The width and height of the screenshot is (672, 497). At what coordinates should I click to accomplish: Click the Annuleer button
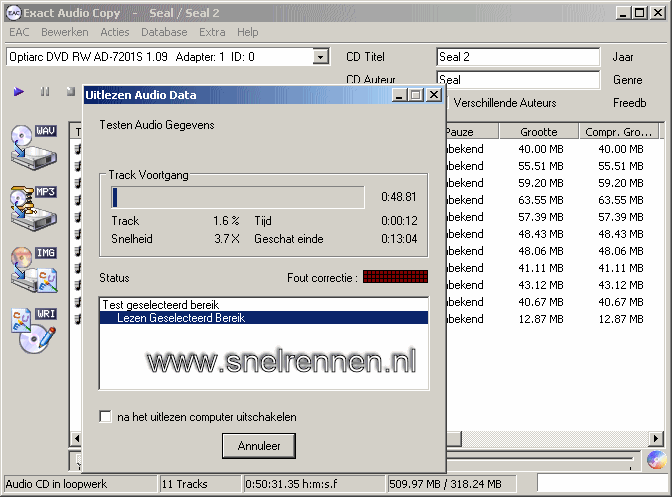[x=259, y=446]
